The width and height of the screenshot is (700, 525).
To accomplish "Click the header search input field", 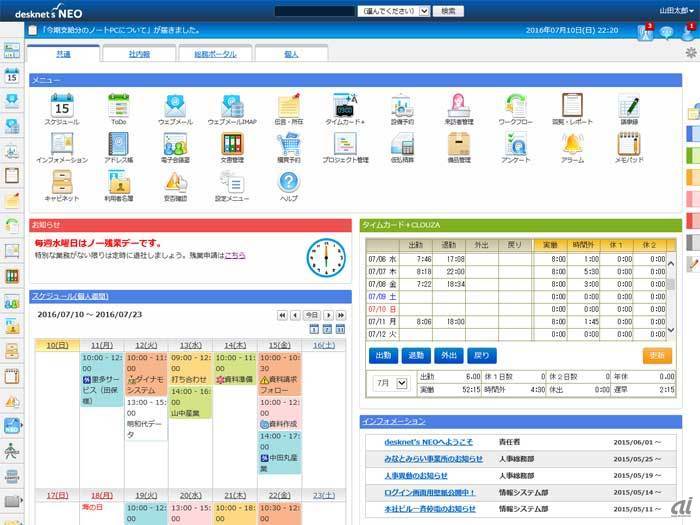I will (x=314, y=11).
